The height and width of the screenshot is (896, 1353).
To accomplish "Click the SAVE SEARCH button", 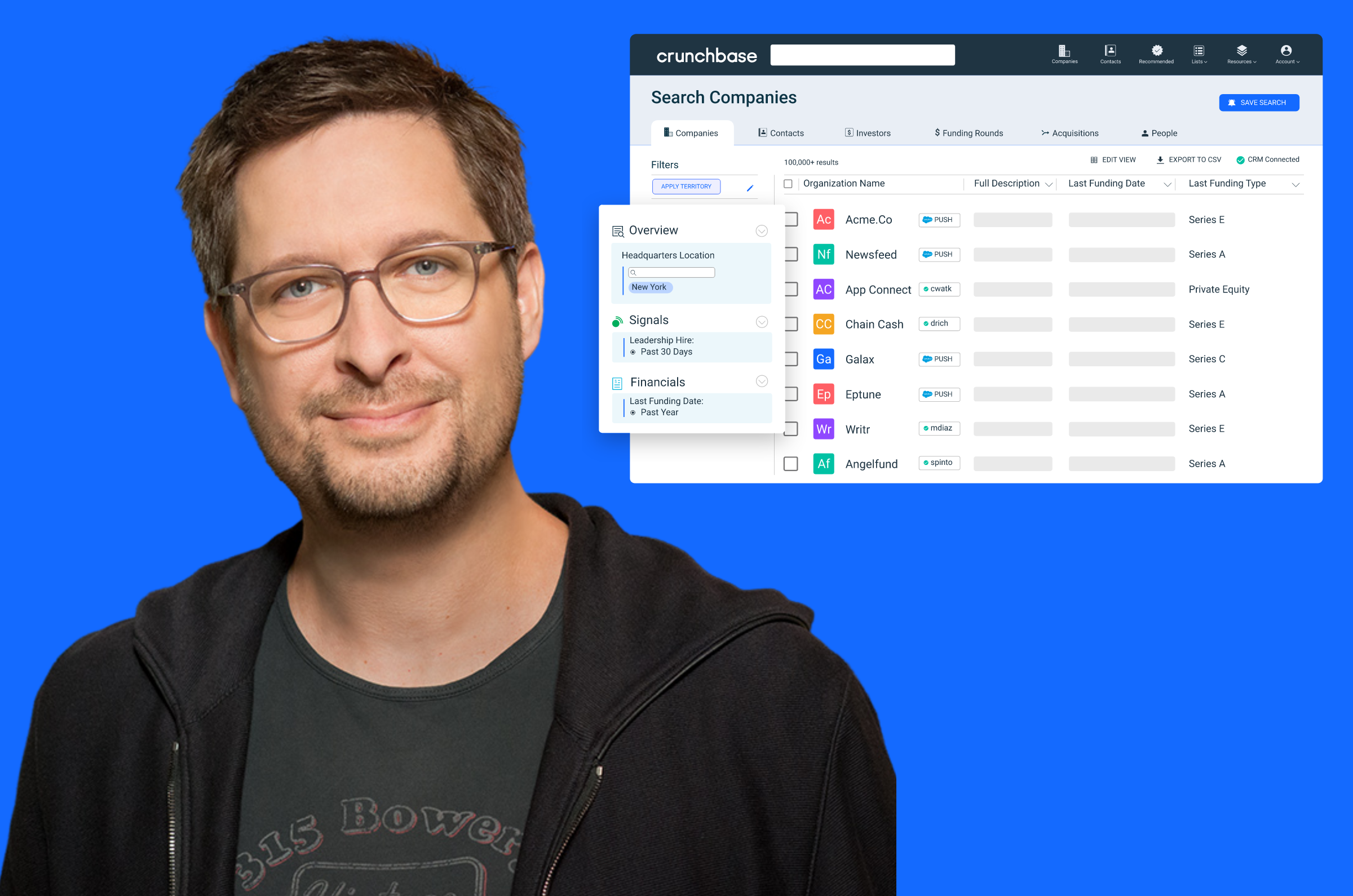I will (1259, 103).
